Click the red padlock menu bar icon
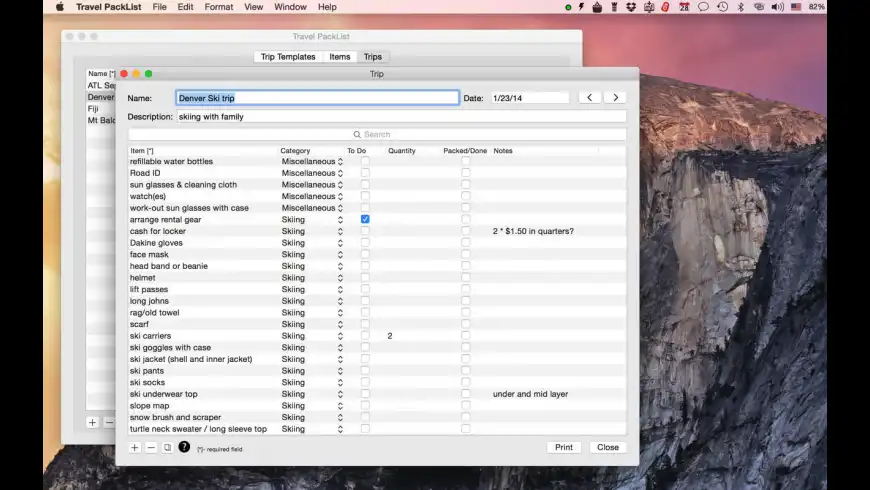Image resolution: width=870 pixels, height=490 pixels. click(665, 7)
